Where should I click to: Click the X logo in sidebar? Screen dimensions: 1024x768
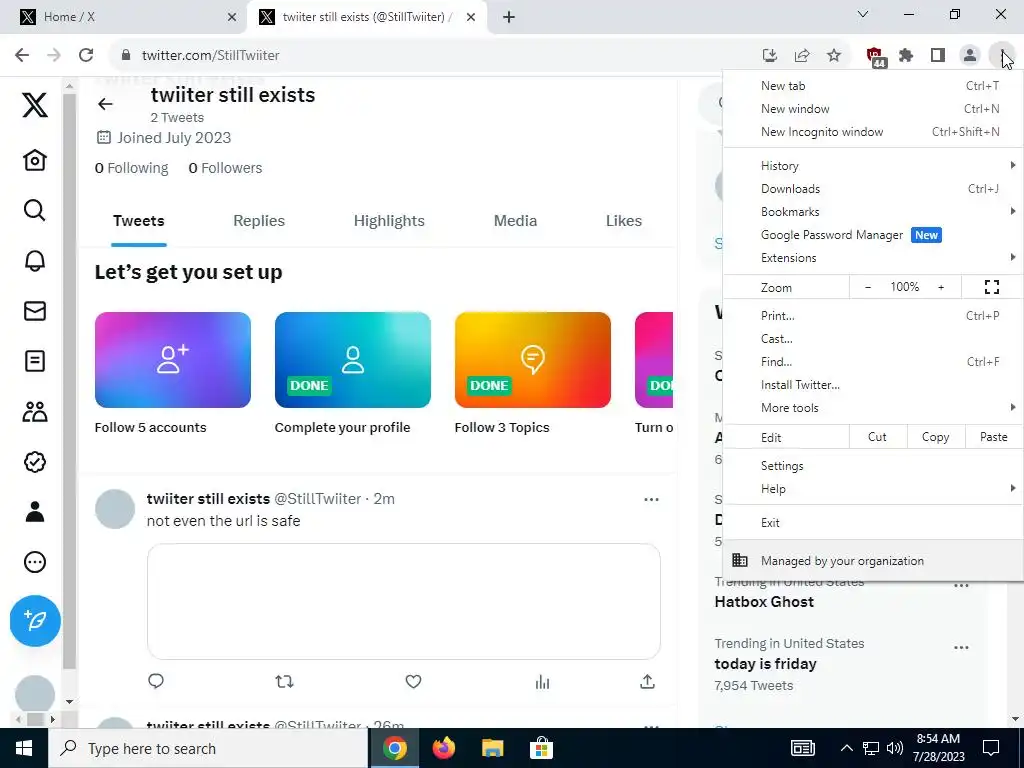click(35, 105)
